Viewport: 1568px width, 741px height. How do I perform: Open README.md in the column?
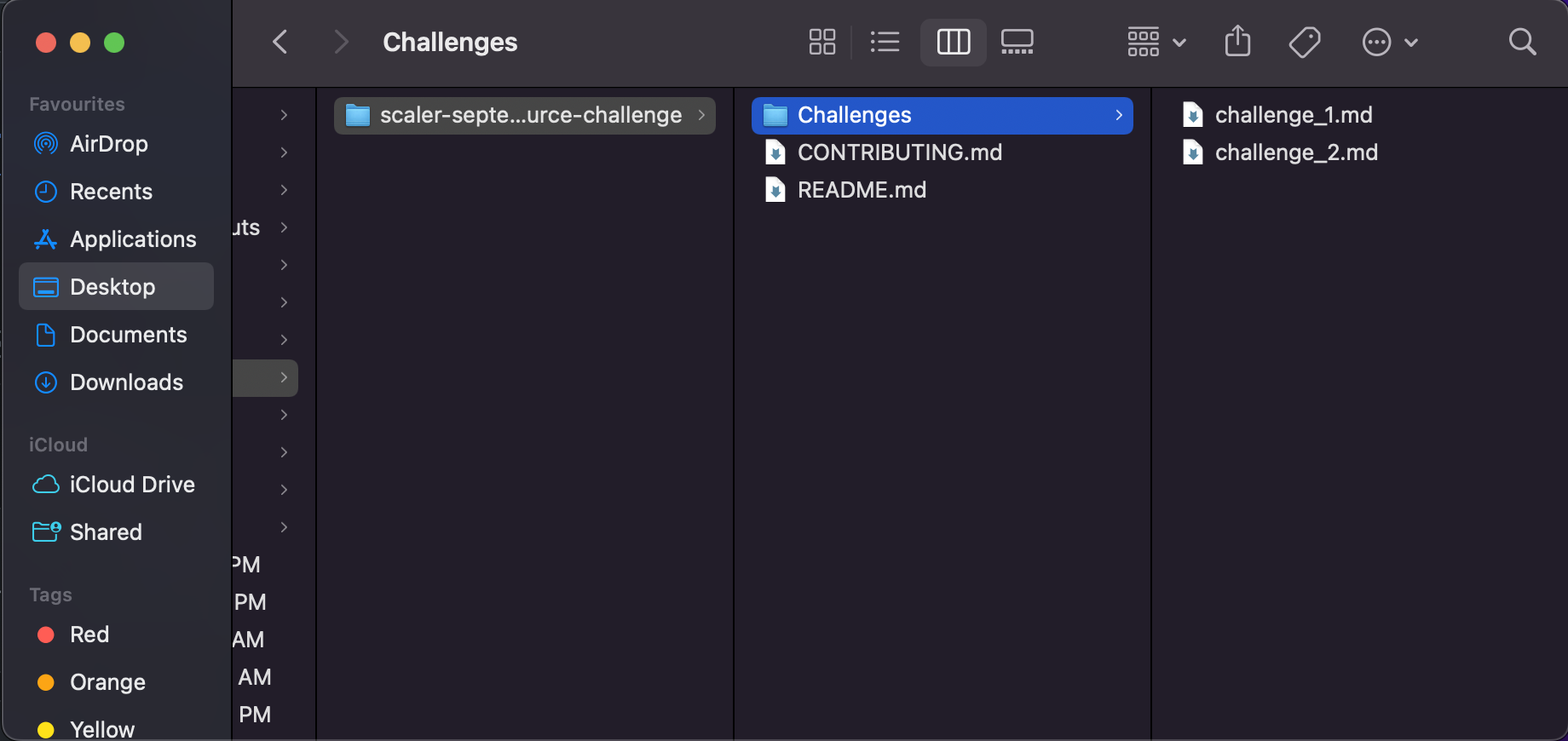[861, 190]
